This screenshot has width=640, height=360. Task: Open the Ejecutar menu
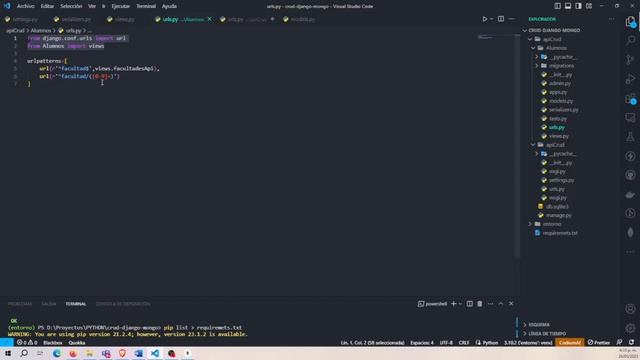(x=120, y=6)
